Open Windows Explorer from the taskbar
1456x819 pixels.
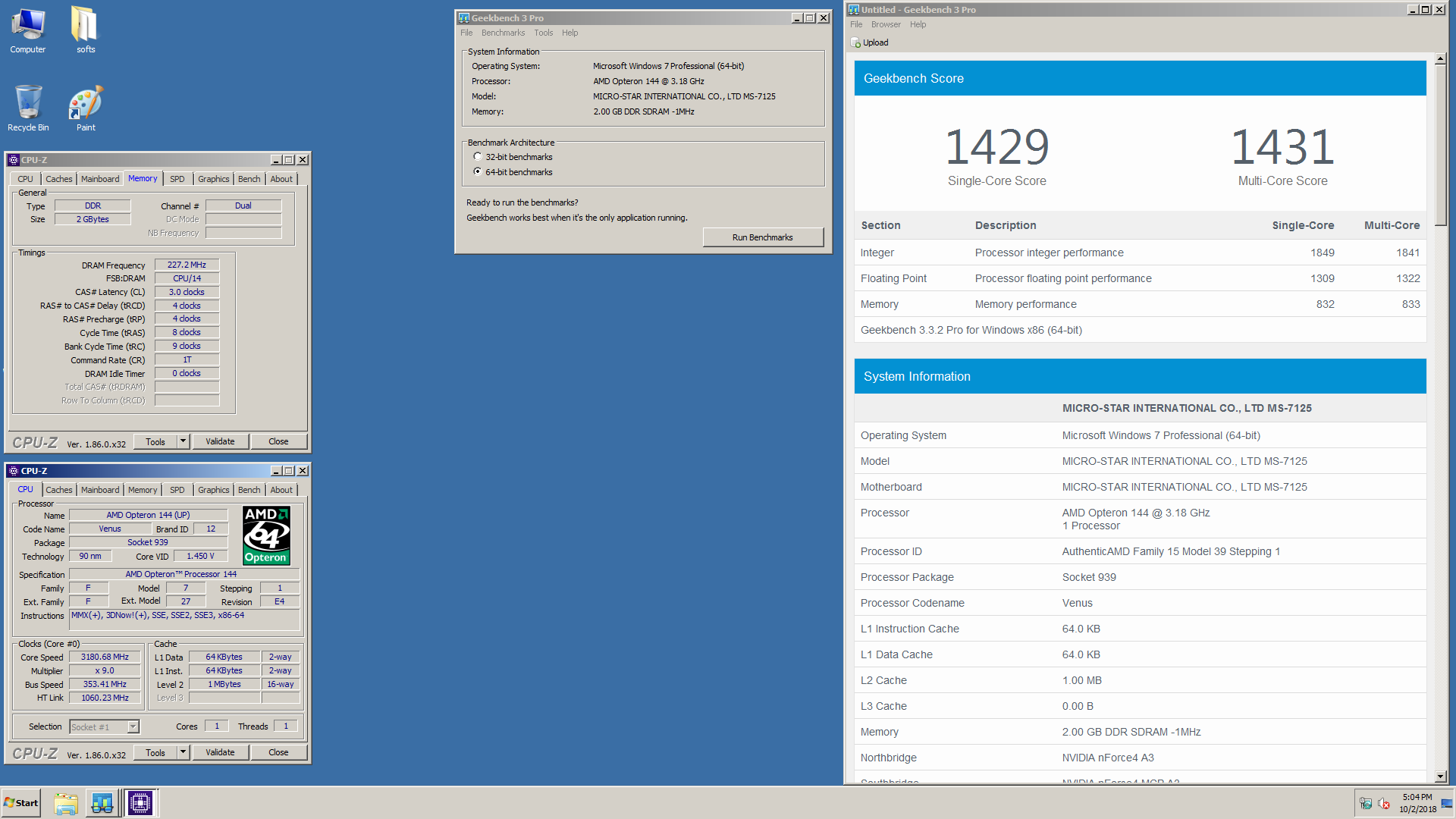click(66, 803)
